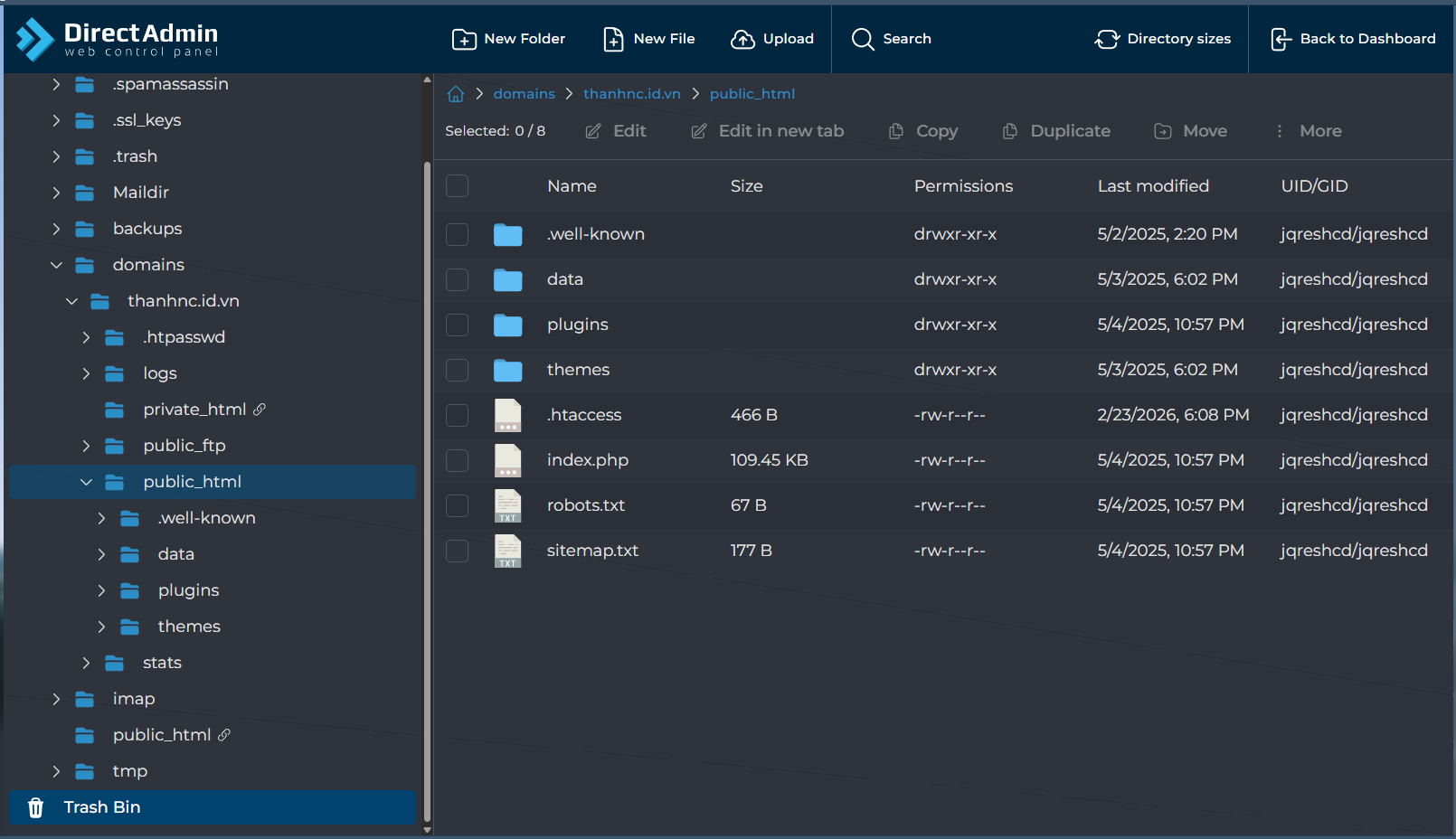The width and height of the screenshot is (1456, 839).
Task: Check the plugins row checkbox
Action: point(458,325)
